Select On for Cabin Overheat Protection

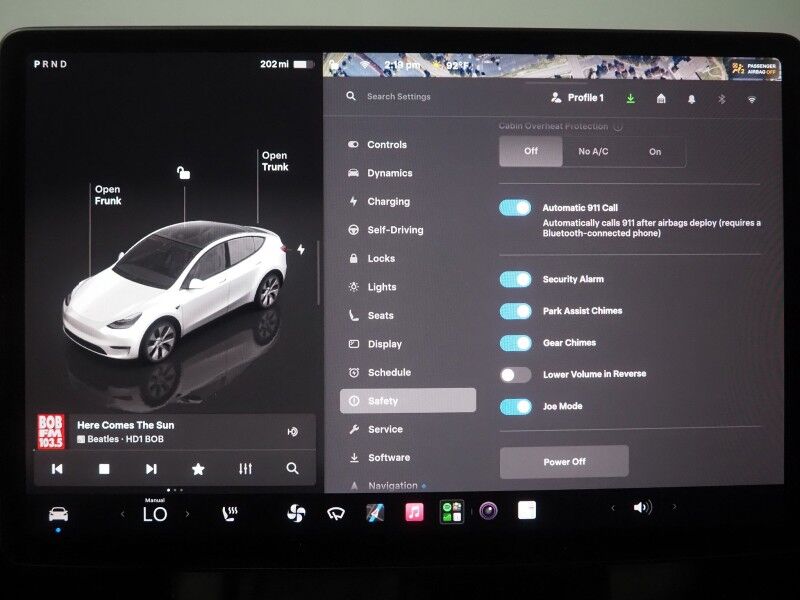point(655,152)
